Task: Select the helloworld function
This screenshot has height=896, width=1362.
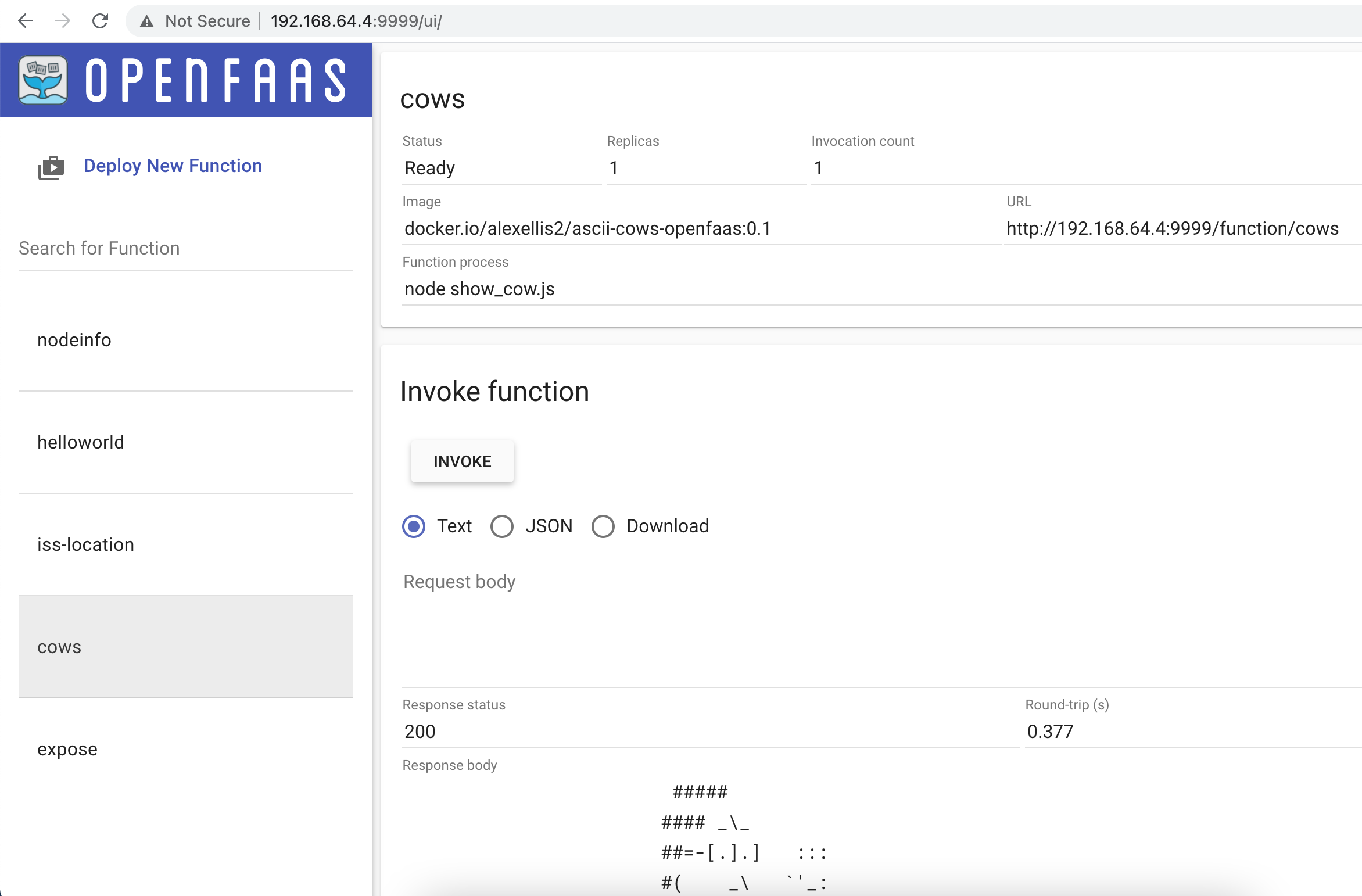Action: pyautogui.click(x=81, y=442)
